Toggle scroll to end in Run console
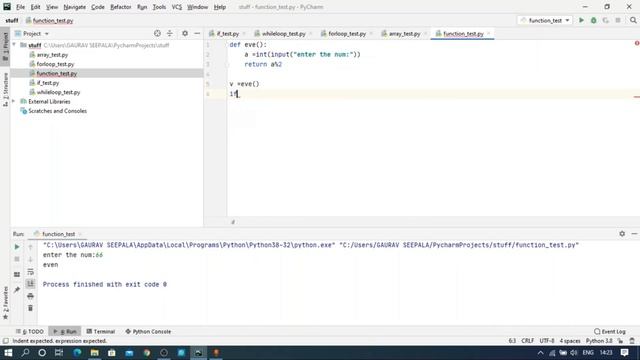The width and height of the screenshot is (640, 360). tap(31, 284)
